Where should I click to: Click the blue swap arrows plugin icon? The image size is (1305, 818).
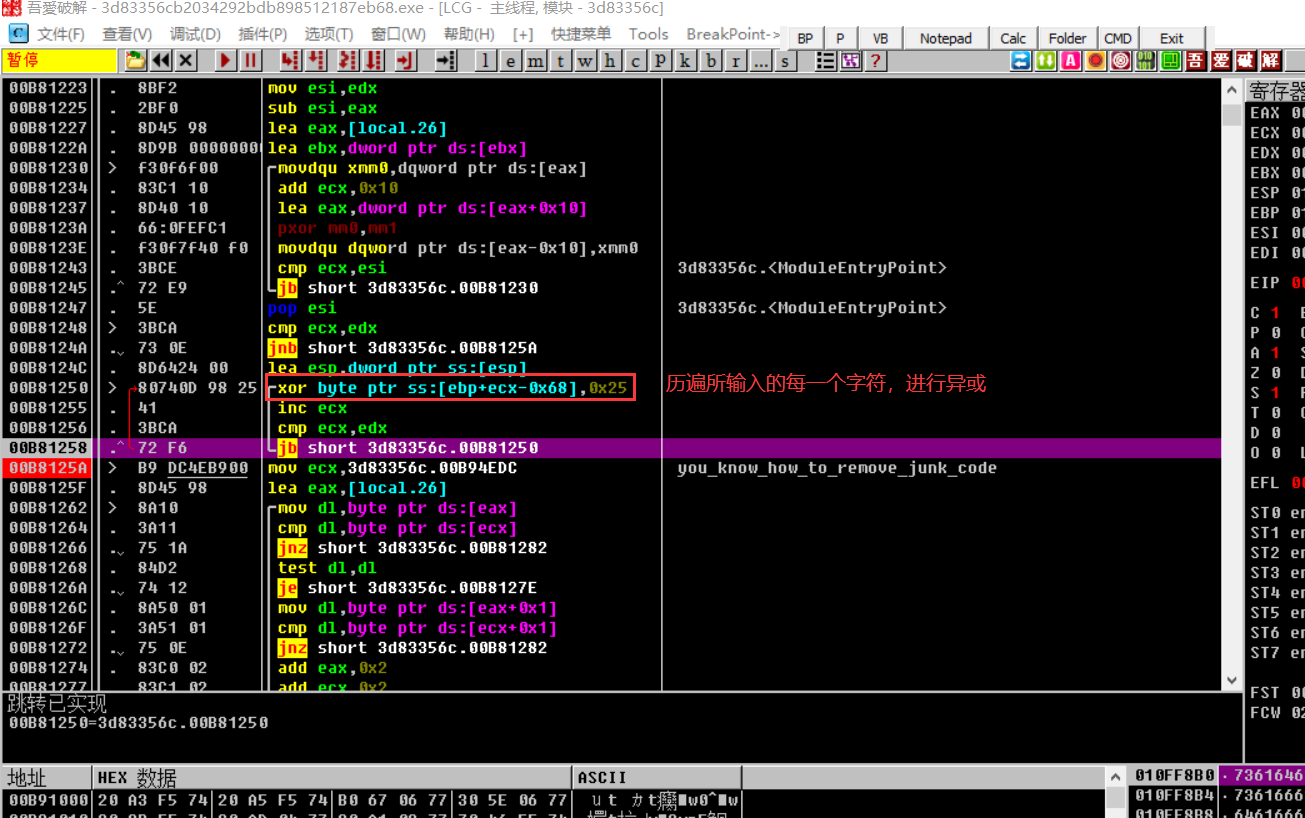click(x=1021, y=61)
